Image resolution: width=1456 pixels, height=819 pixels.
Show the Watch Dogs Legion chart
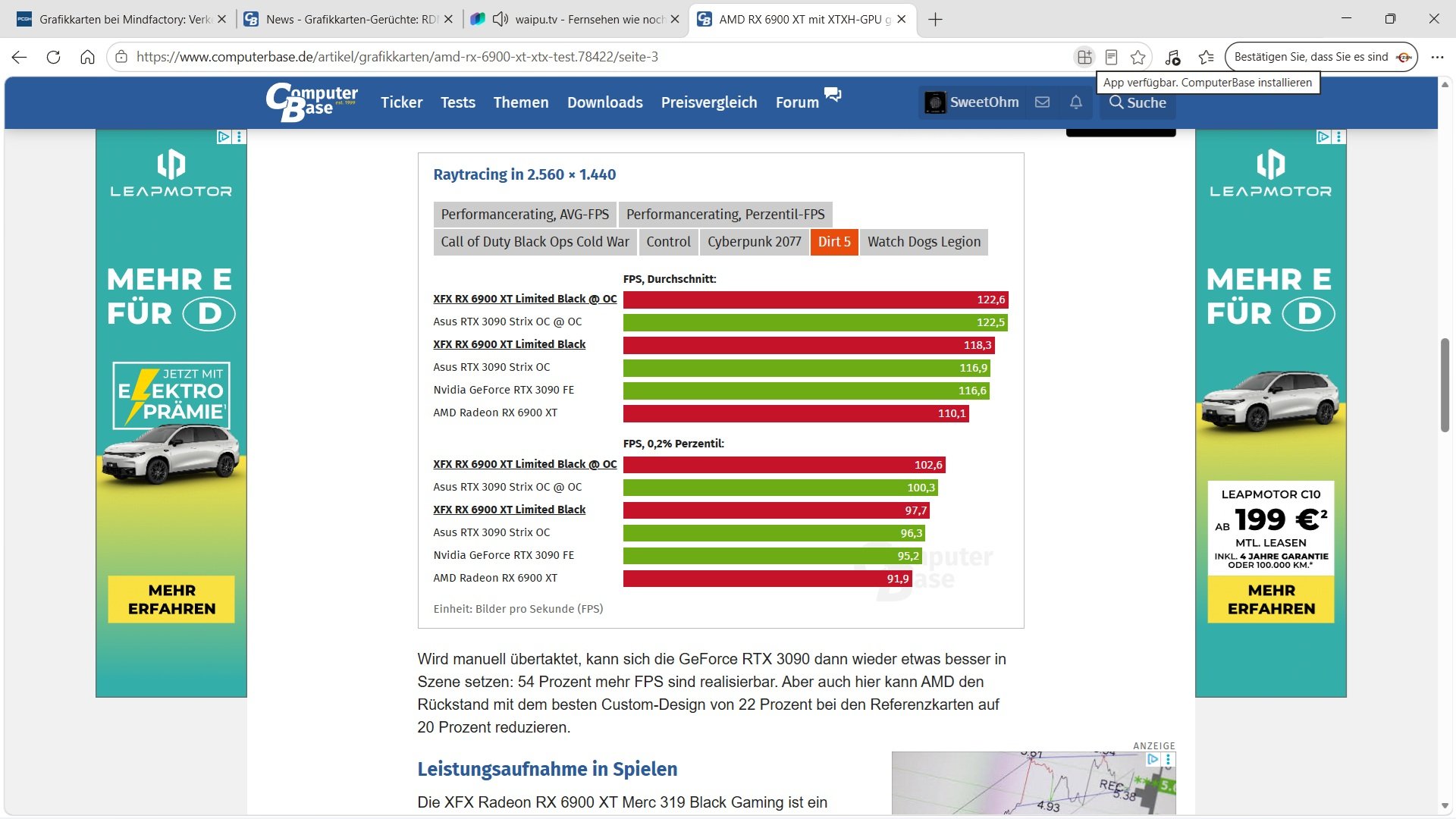coord(924,242)
